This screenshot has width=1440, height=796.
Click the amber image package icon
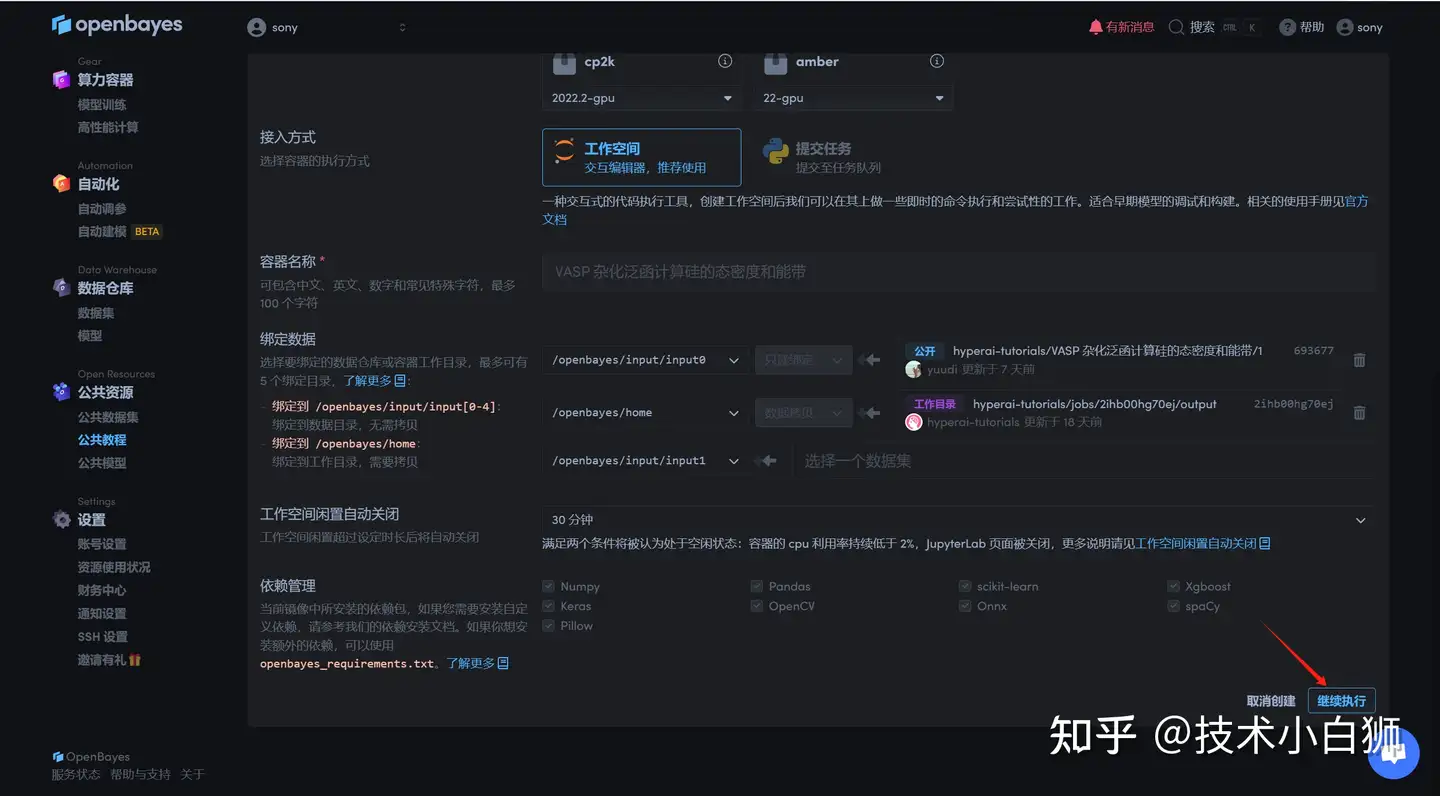click(x=776, y=63)
